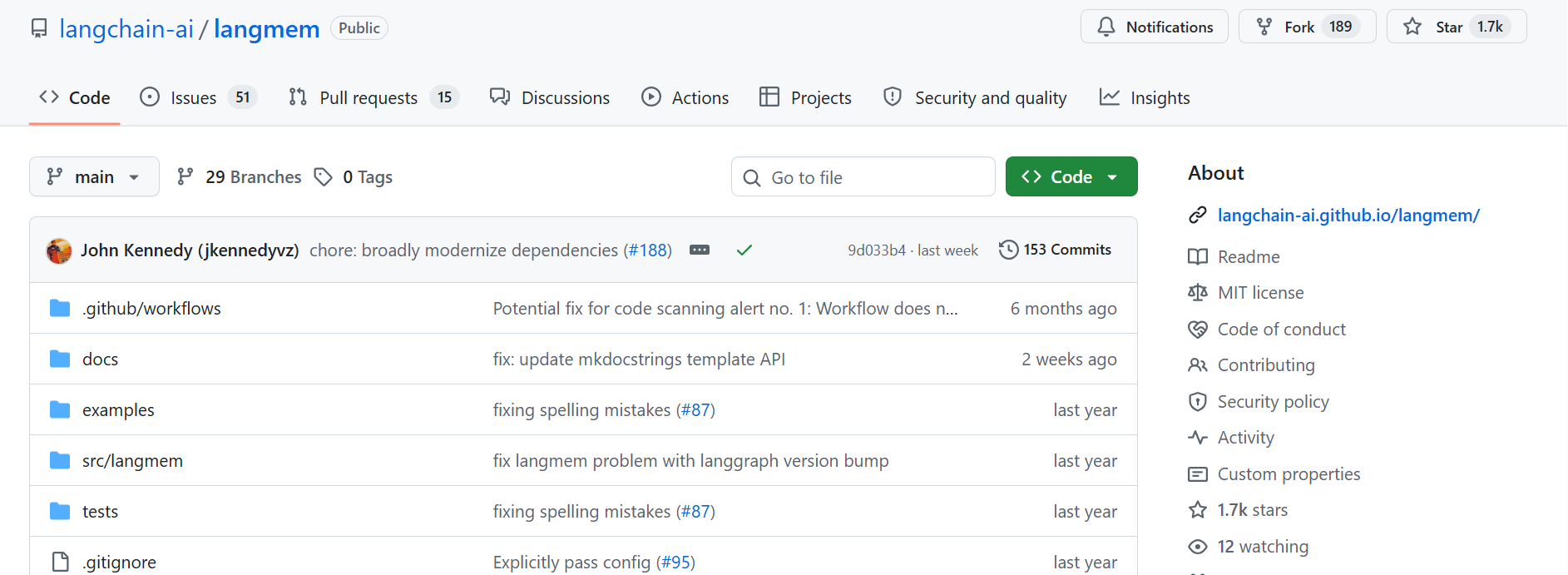Viewport: 1568px width, 575px height.
Task: Click the folder icon beside tests
Action: (60, 511)
